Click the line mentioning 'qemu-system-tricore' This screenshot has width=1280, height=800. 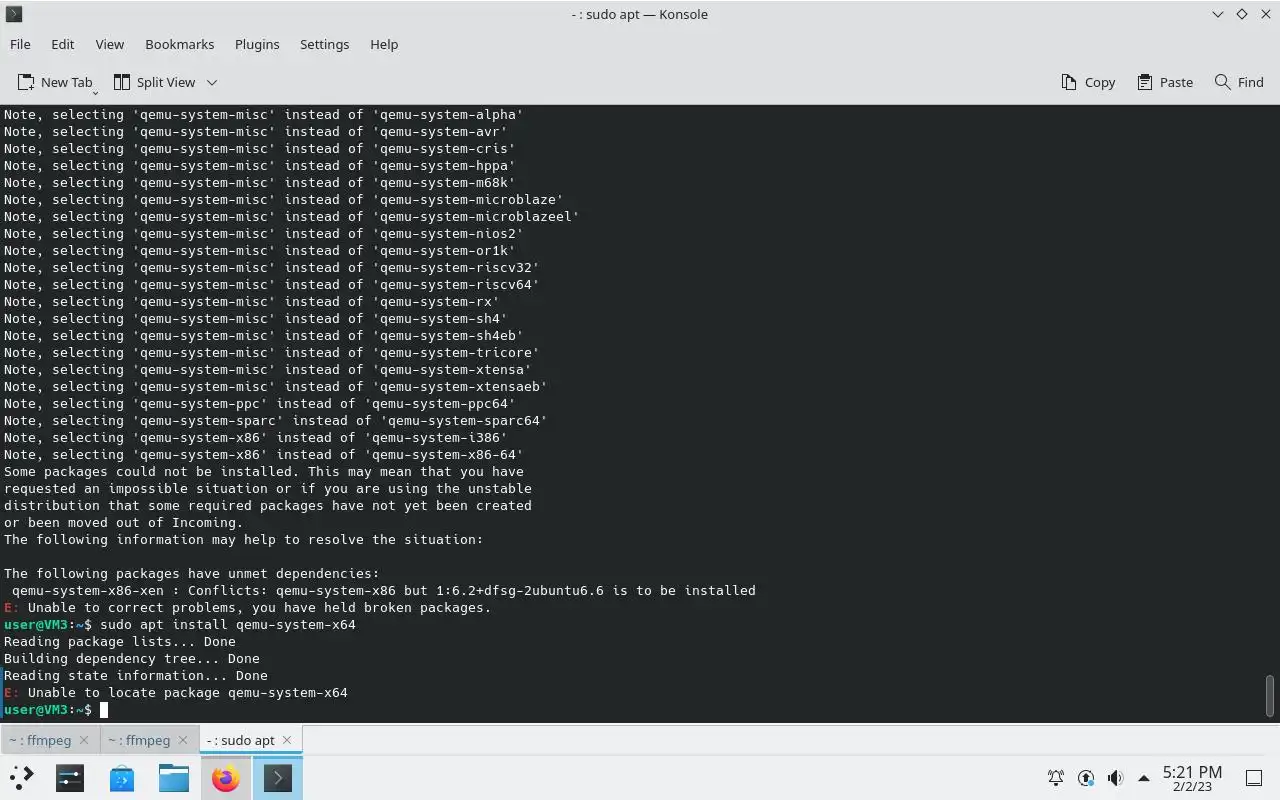[x=272, y=352]
